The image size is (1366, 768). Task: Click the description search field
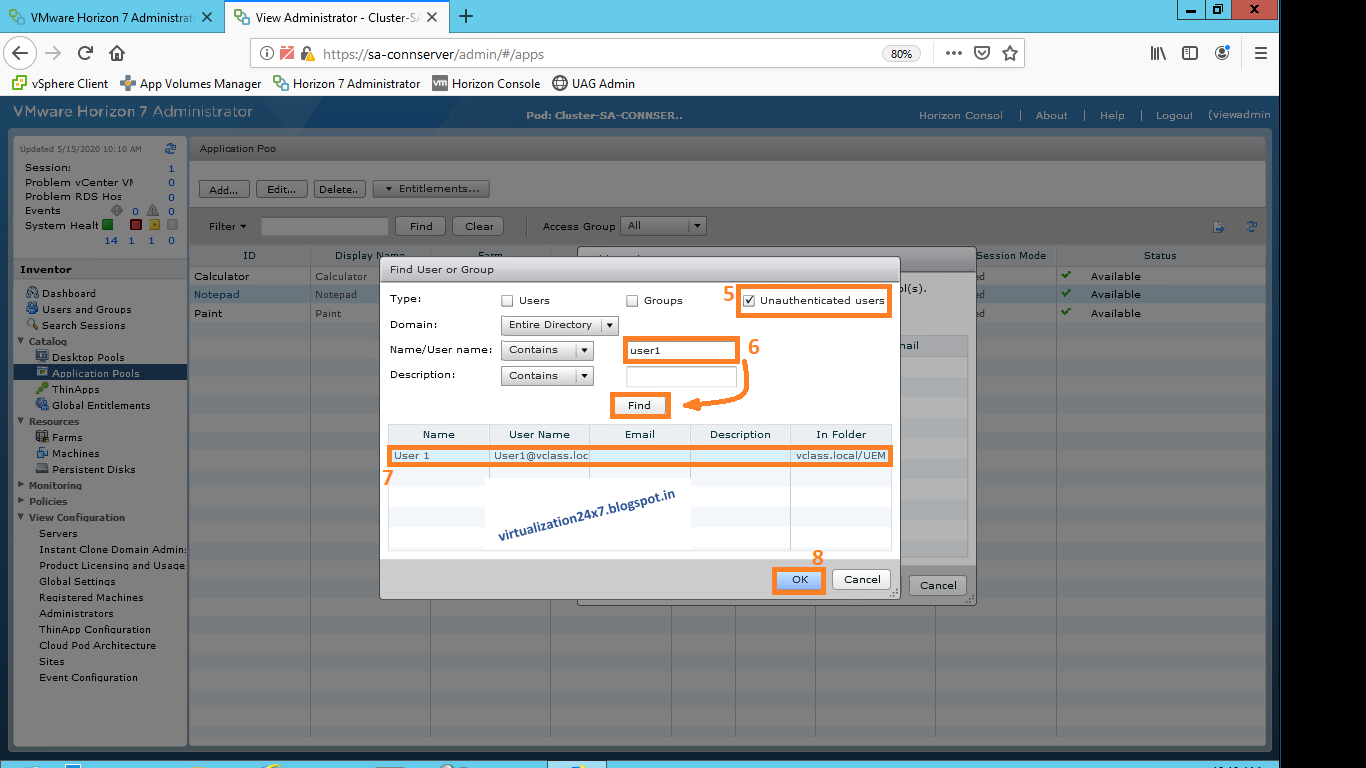click(682, 376)
